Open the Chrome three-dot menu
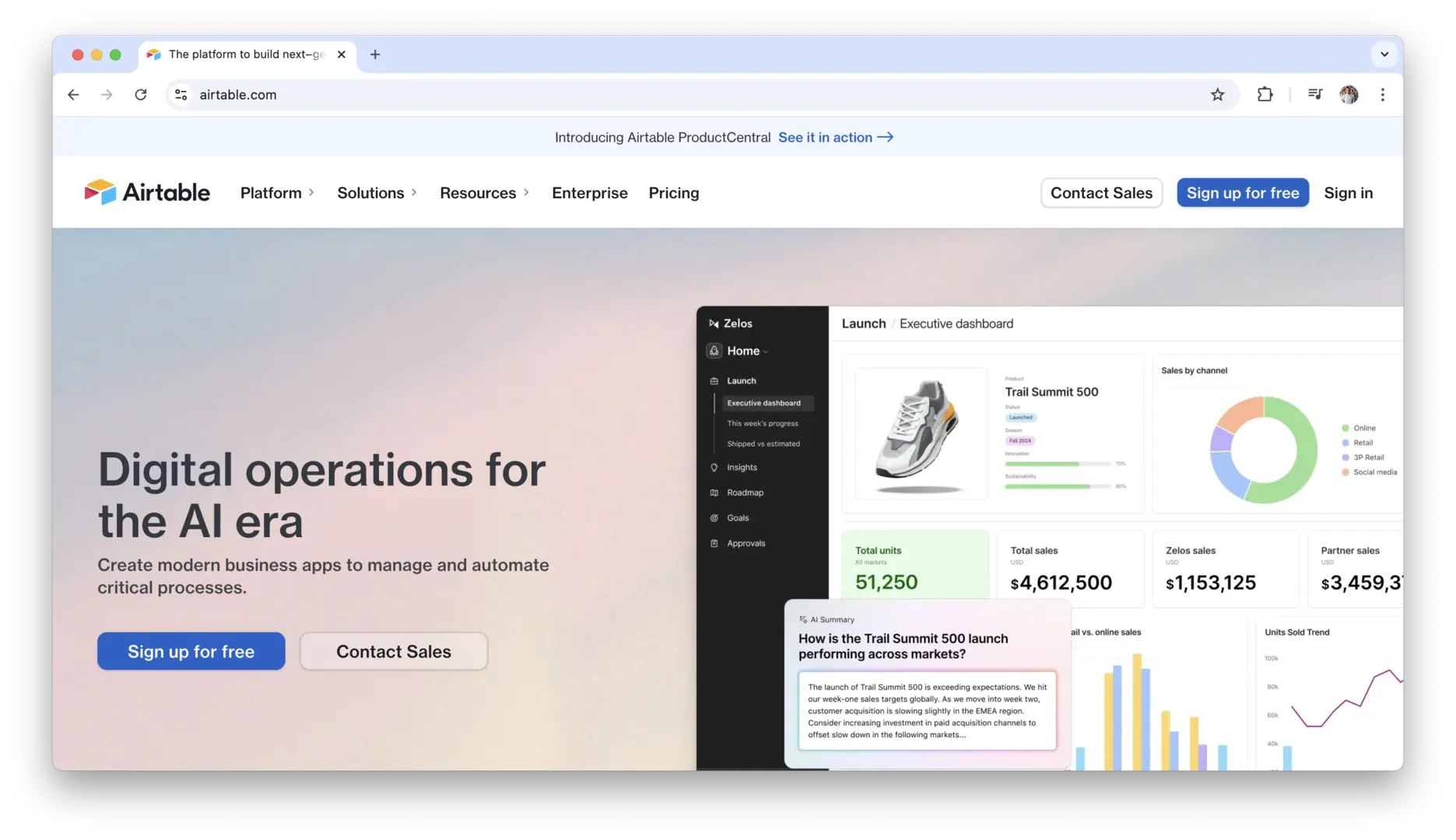Image resolution: width=1456 pixels, height=840 pixels. (x=1383, y=95)
